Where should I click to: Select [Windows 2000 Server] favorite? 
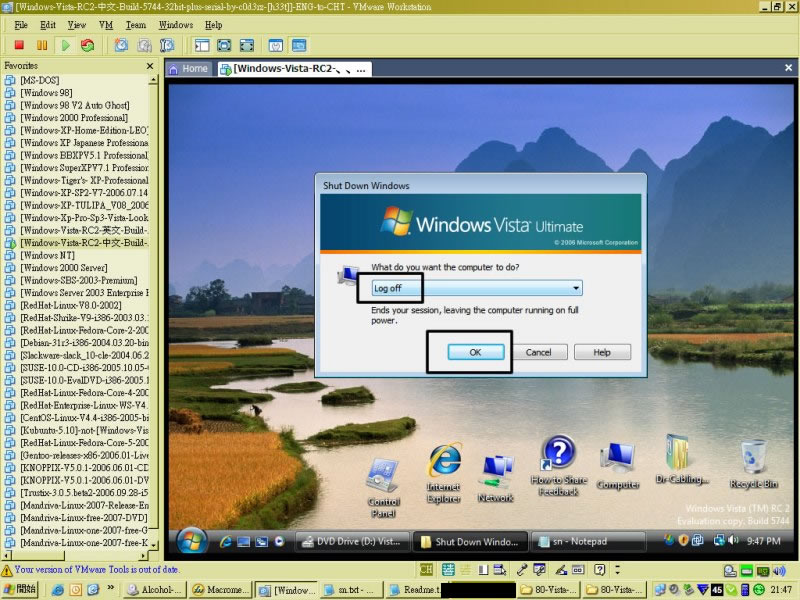[64, 268]
